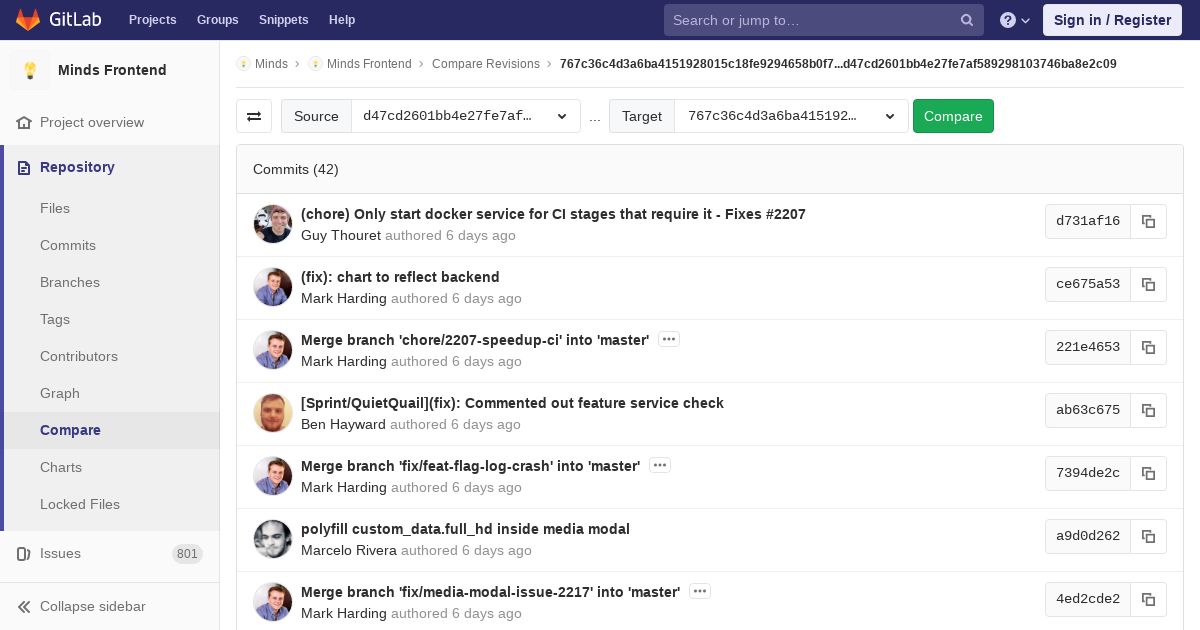
Task: Click the Issues count badge 801
Action: click(x=187, y=553)
